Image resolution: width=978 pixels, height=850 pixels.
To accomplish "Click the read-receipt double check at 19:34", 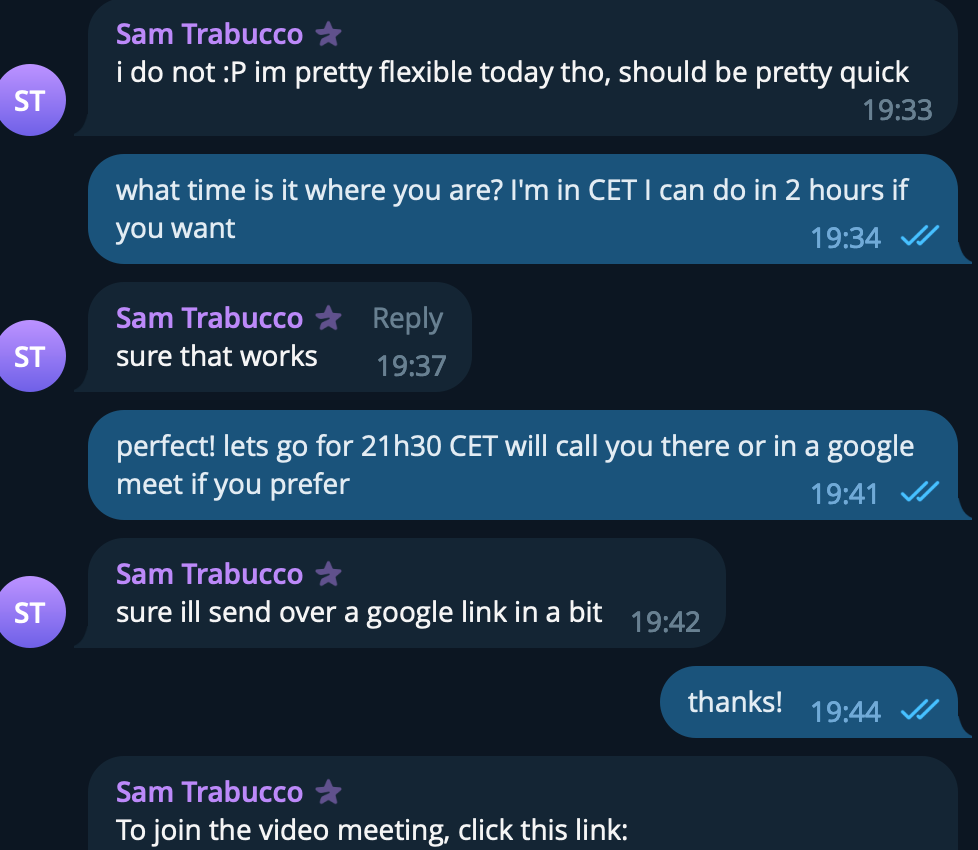I will (x=919, y=237).
